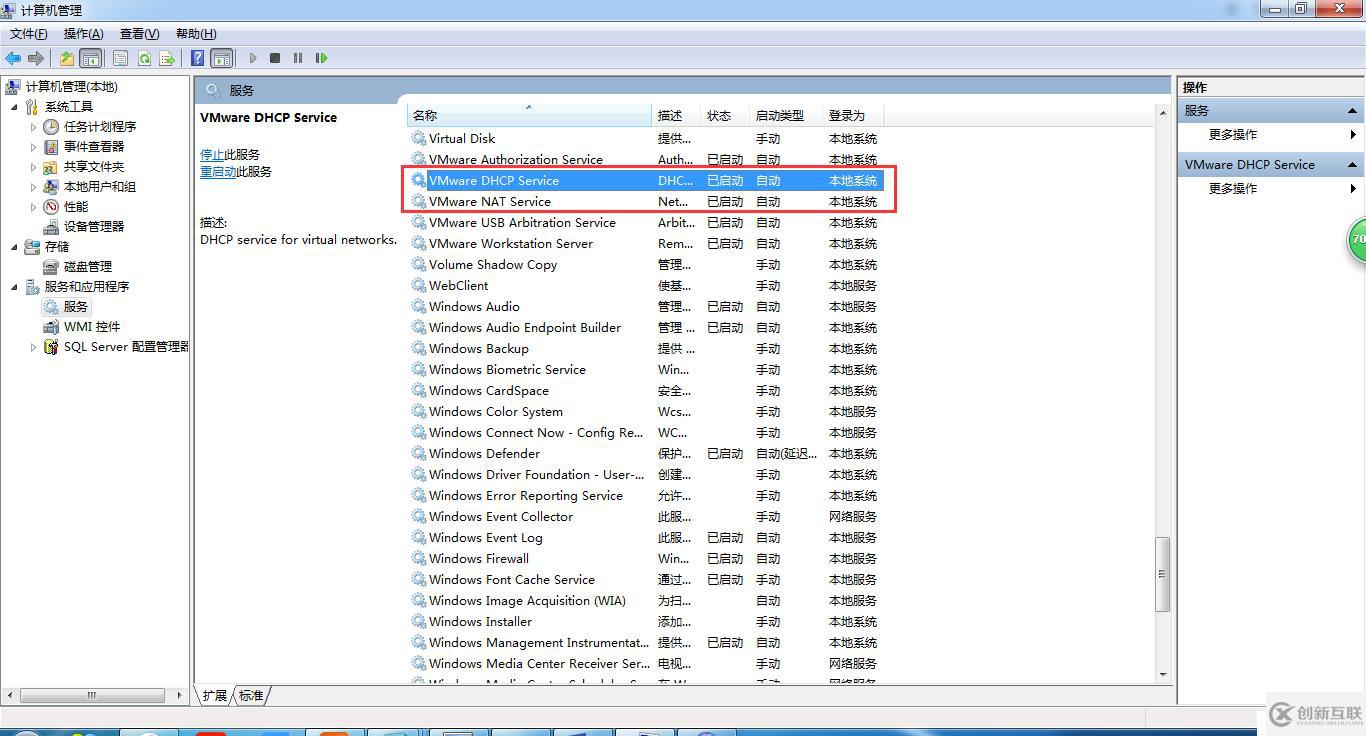Click the gear icon beside Windows Firewall
The width and height of the screenshot is (1366, 736).
point(419,558)
